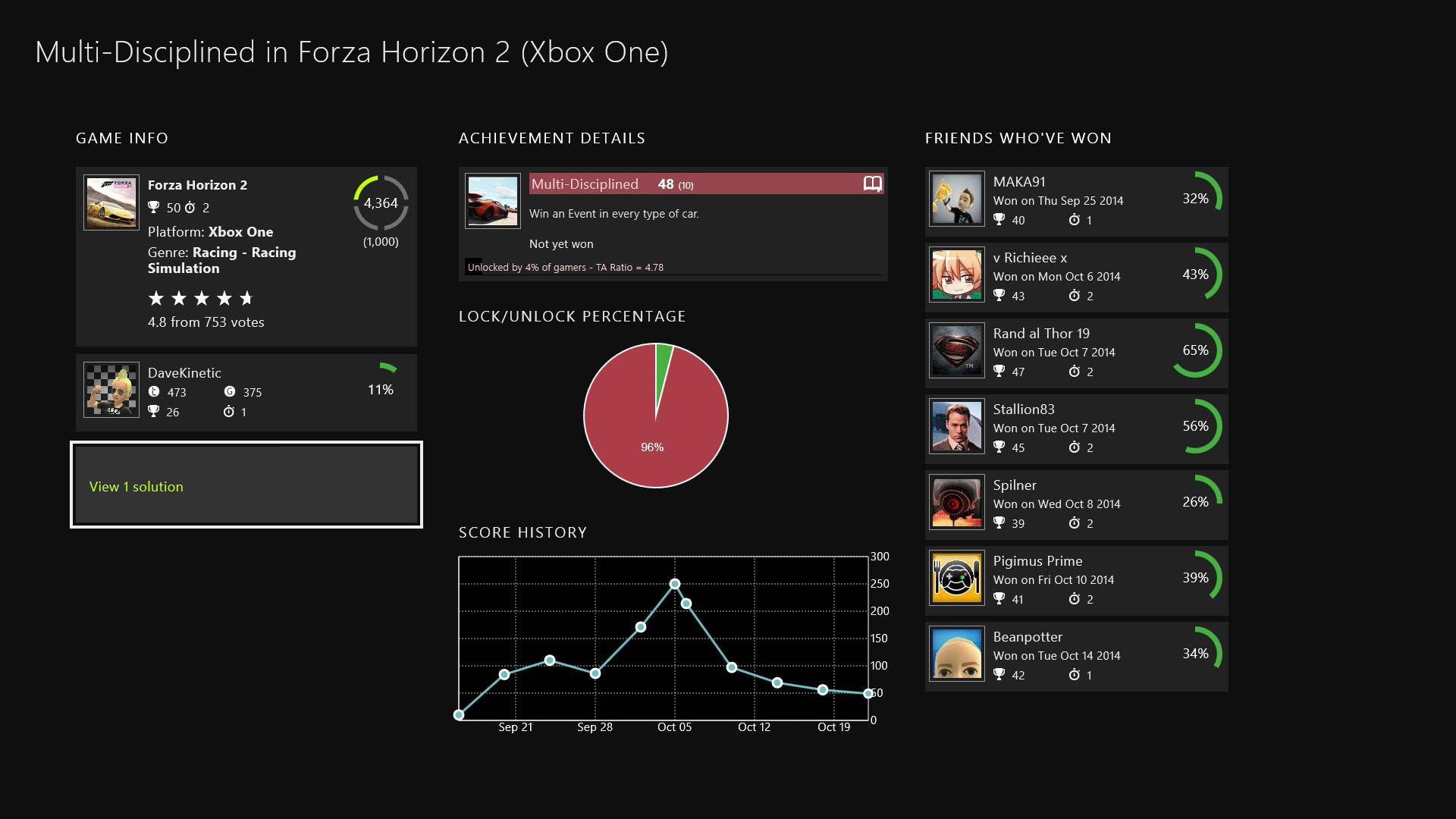Click Stallion83's 56% completion ring
Screen dimensions: 1456x819
coord(1196,426)
